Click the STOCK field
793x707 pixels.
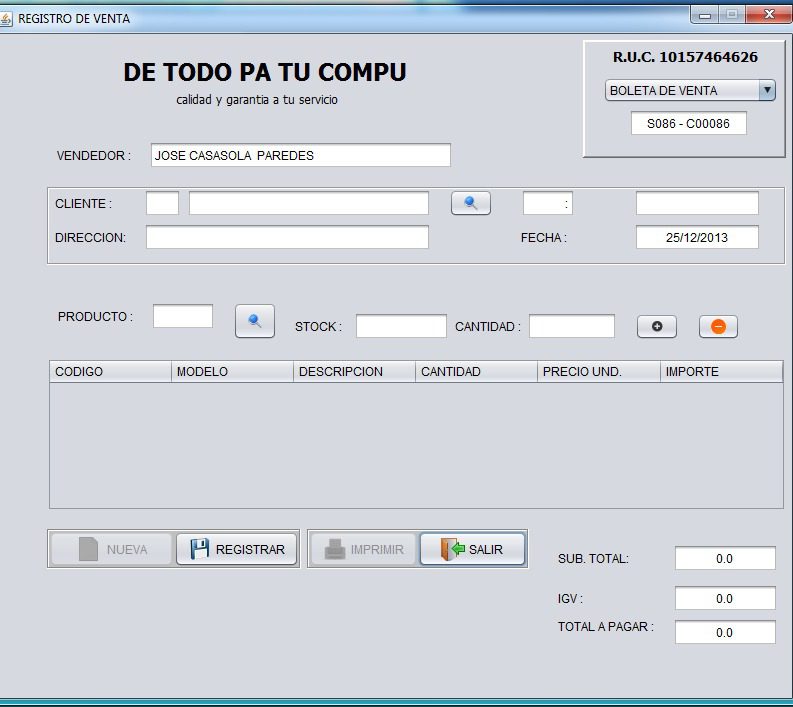coord(401,326)
